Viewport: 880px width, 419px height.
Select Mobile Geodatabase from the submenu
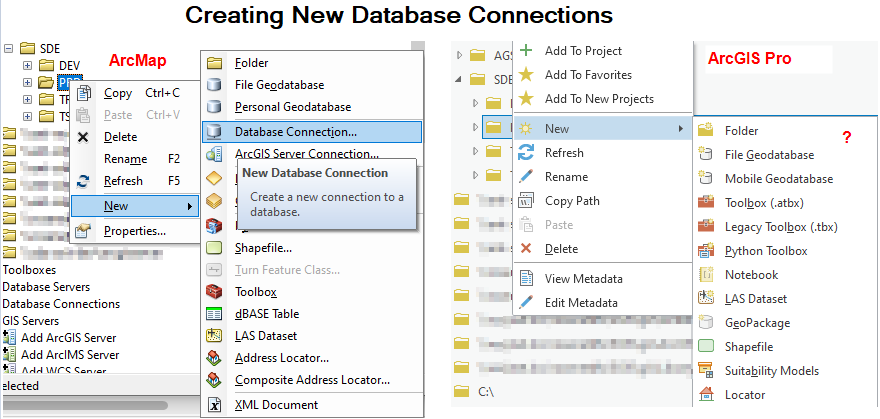778,179
